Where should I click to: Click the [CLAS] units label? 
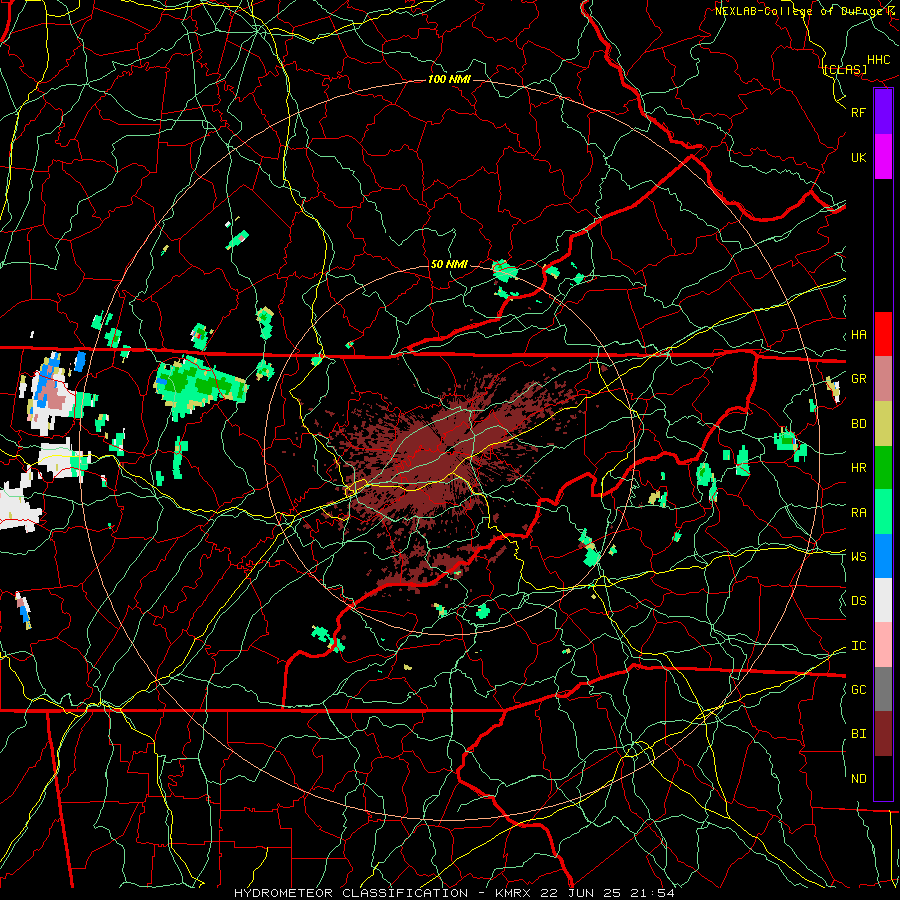pos(845,69)
